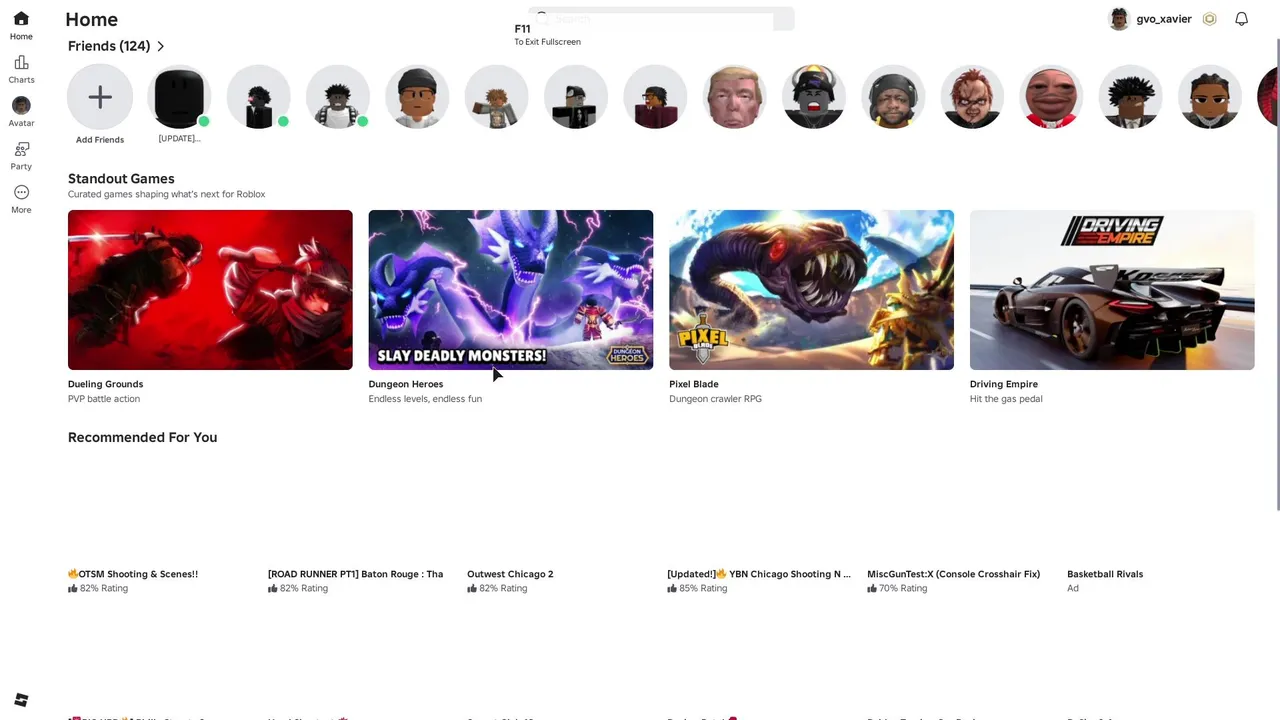Open Outwest Chicago 2 game
1280x720 pixels.
tap(510, 574)
